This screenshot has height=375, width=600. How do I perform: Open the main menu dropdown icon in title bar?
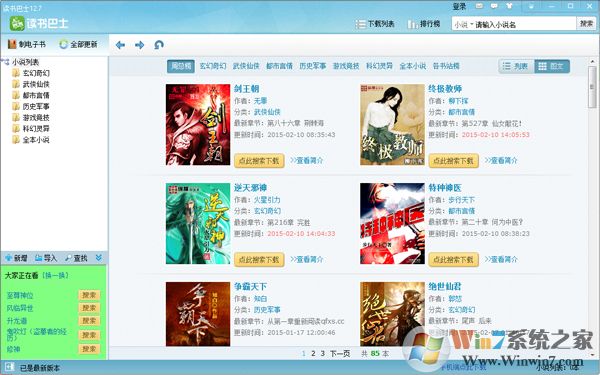point(532,6)
